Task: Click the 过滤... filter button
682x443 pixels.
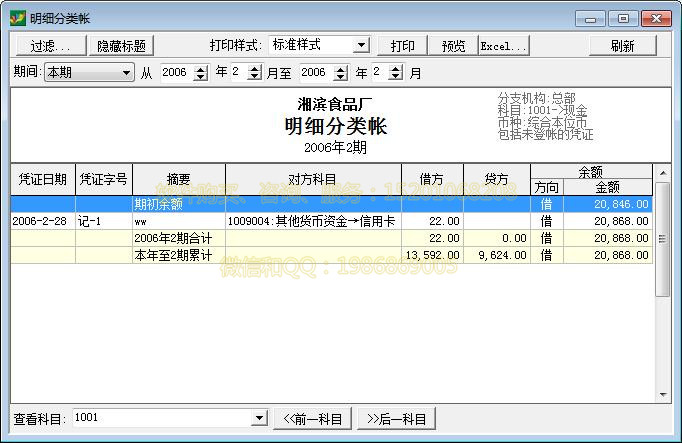Action: [x=50, y=46]
